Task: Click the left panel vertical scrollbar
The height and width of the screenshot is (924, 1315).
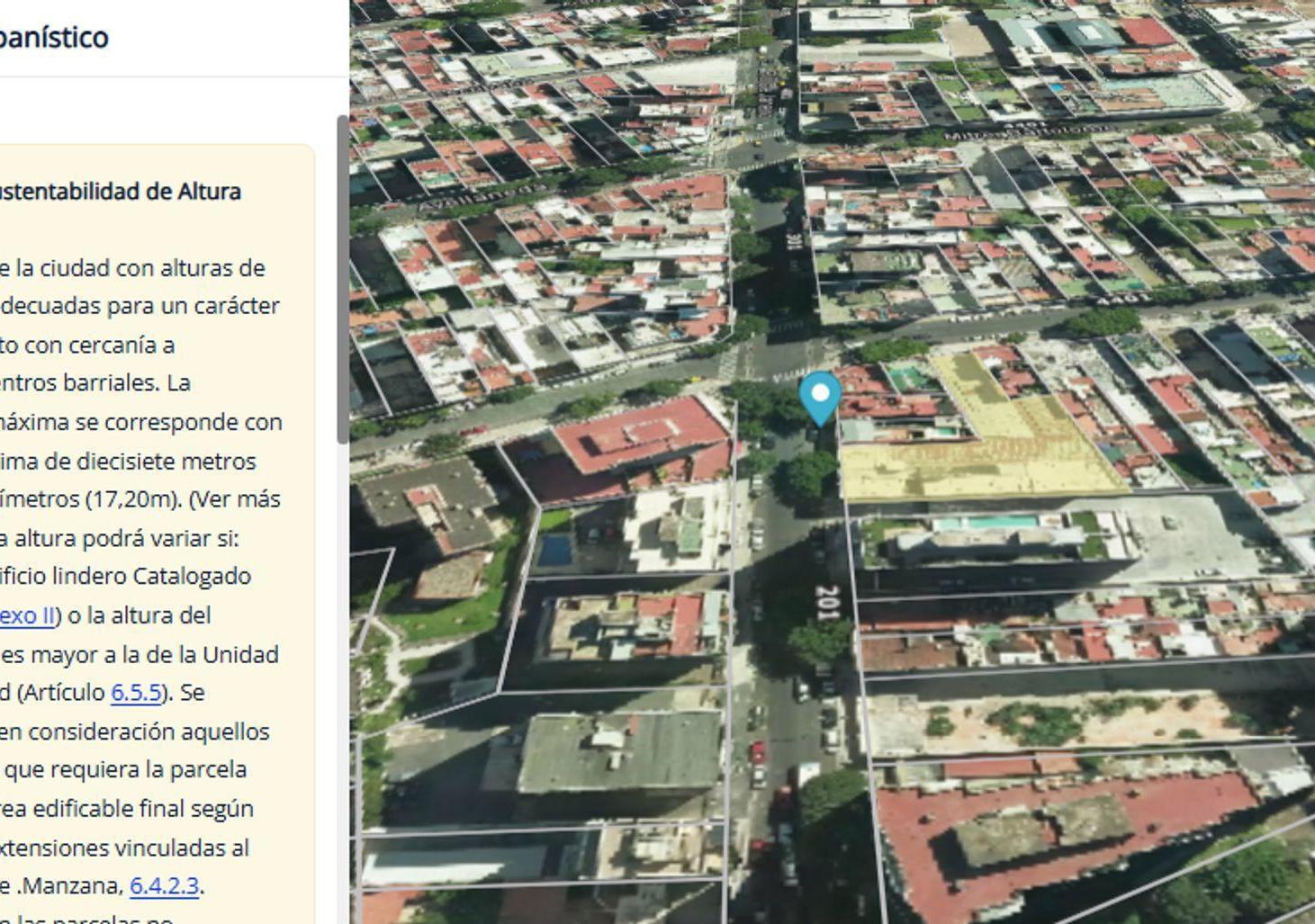Action: (x=342, y=279)
